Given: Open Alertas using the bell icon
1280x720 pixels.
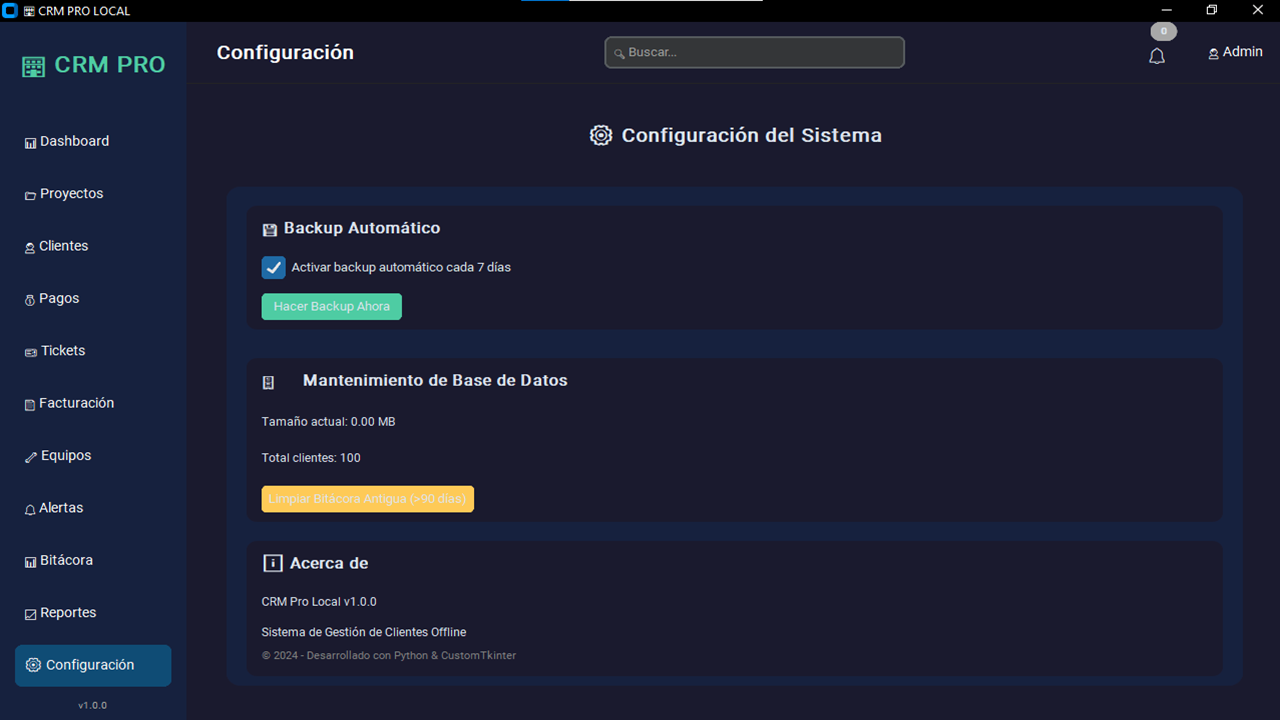Looking at the screenshot, I should click(x=29, y=508).
